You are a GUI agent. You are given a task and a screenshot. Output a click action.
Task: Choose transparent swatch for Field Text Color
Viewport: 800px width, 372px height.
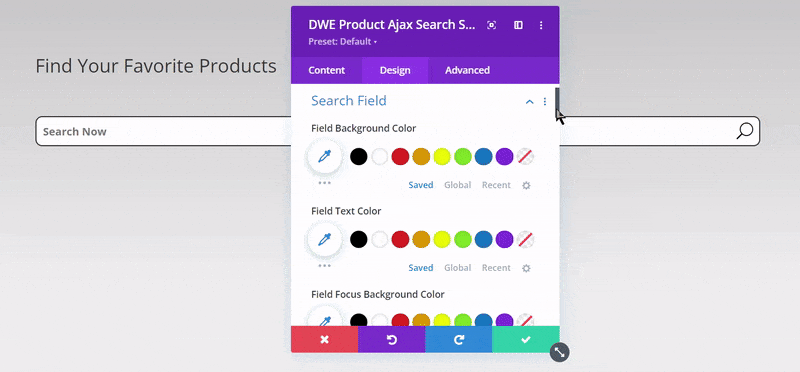tap(525, 239)
